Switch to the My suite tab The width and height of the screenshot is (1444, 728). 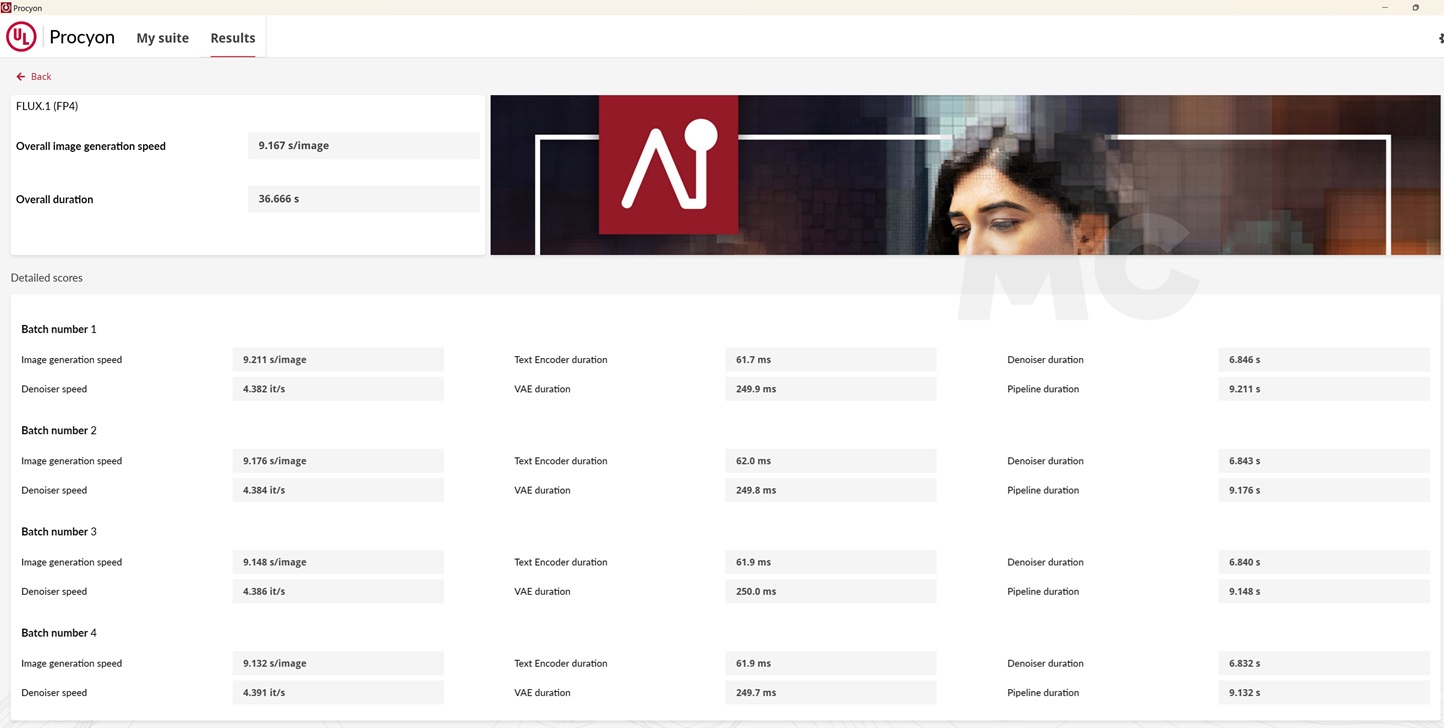coord(162,38)
